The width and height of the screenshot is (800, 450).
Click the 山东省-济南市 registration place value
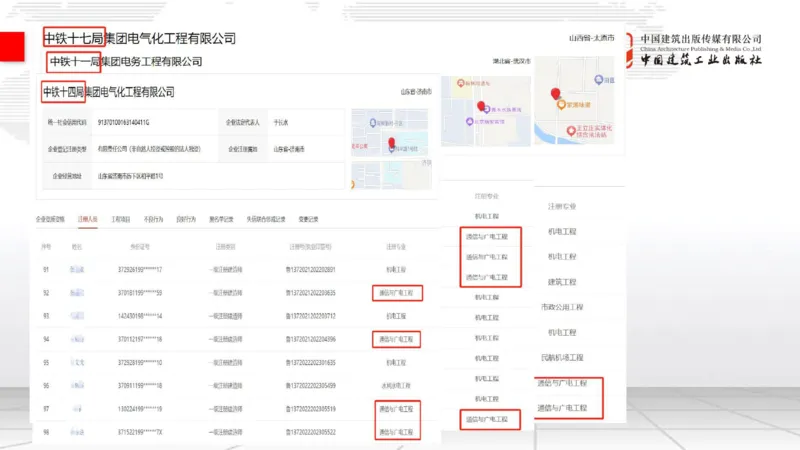tap(289, 149)
